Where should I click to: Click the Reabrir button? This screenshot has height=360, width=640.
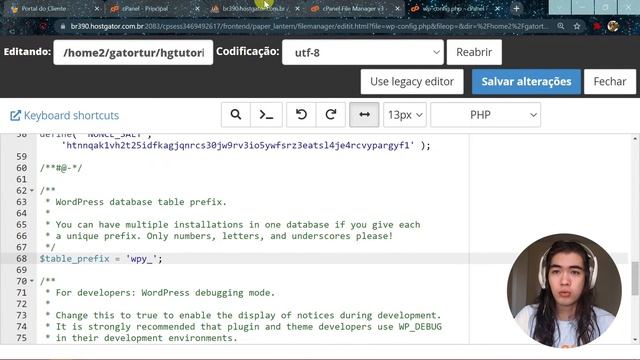point(474,52)
